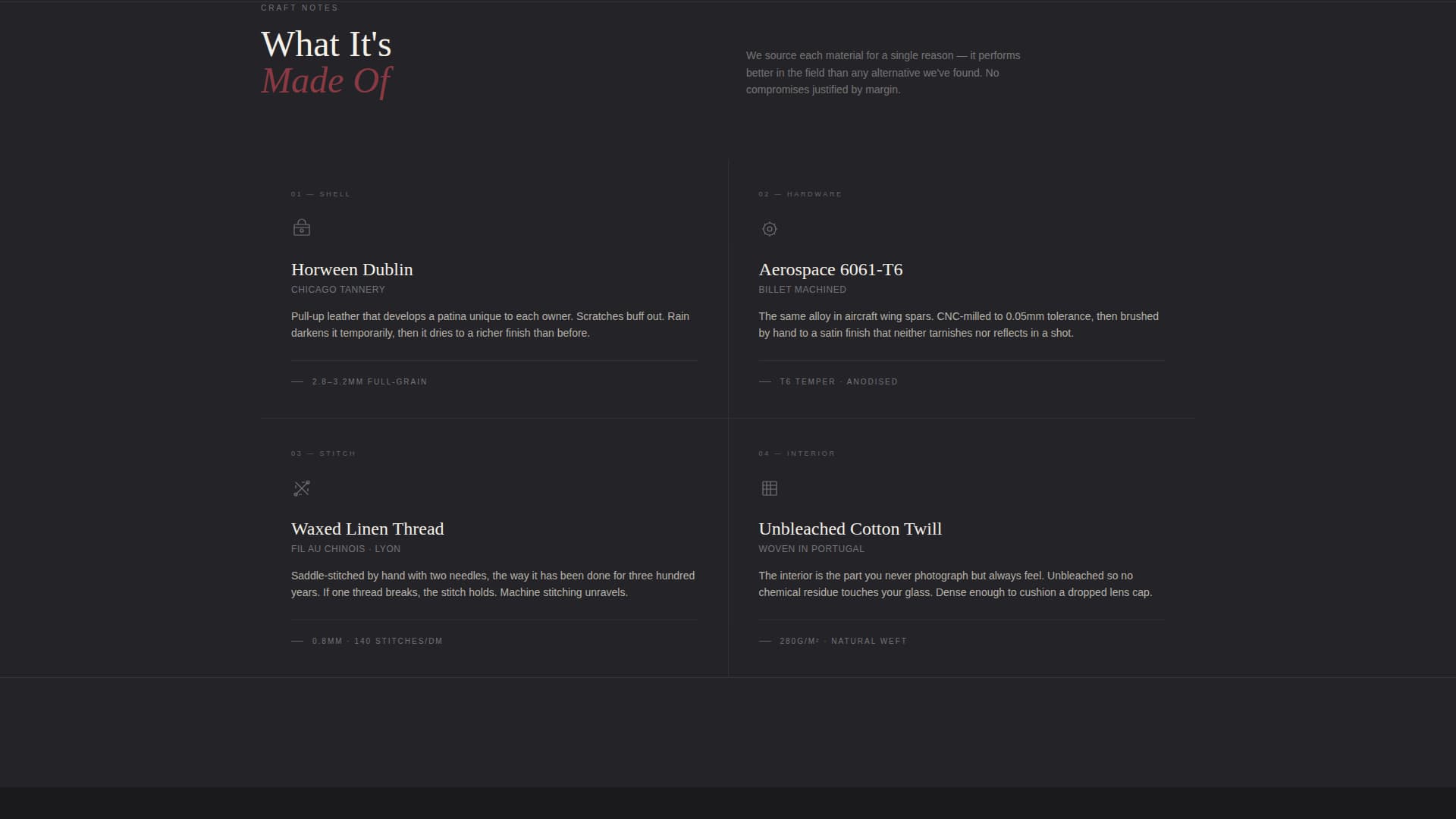This screenshot has width=1456, height=819.
Task: Click the '01 — SHELL' label
Action: [x=321, y=194]
